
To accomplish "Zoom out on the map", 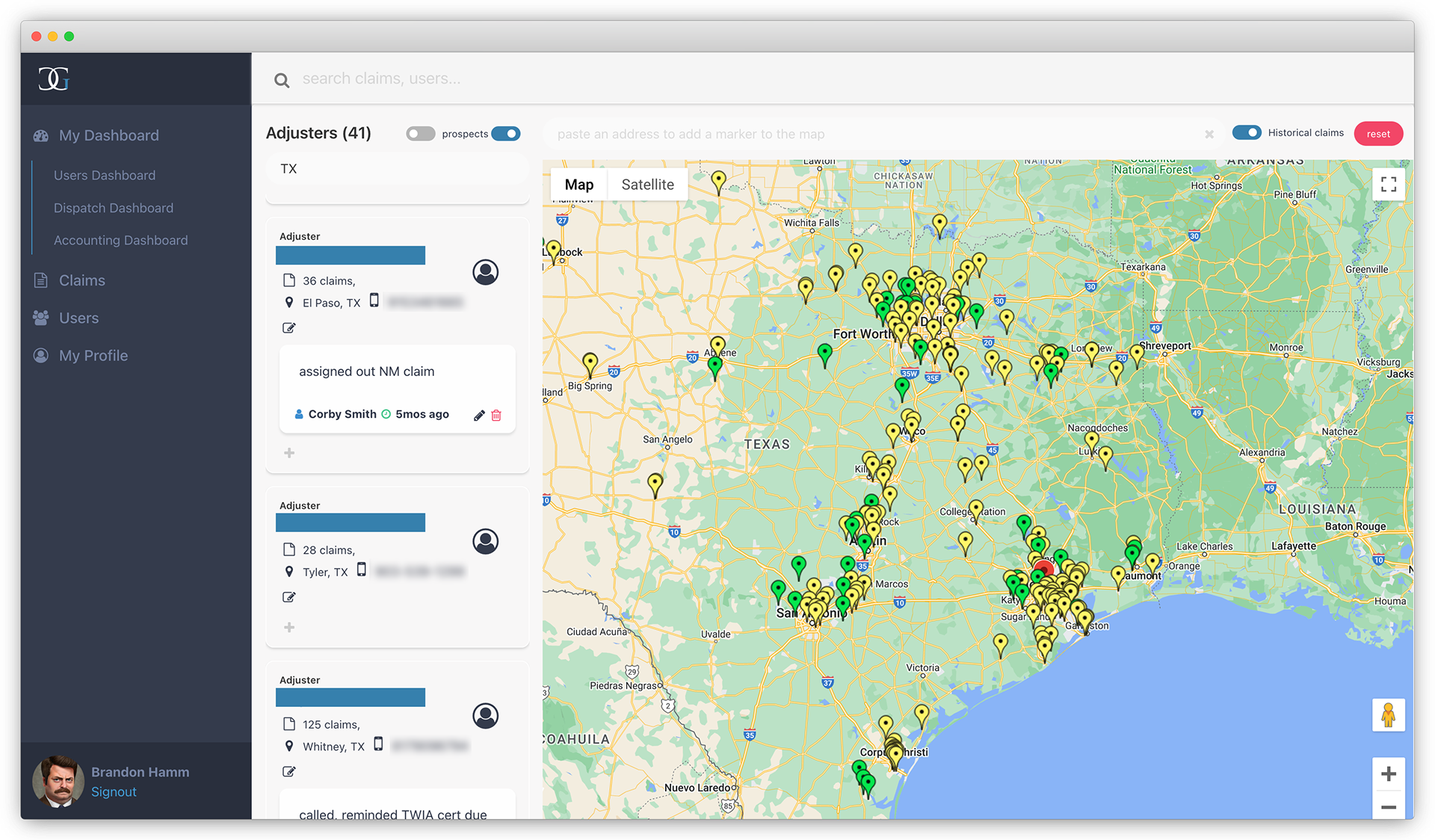I will pyautogui.click(x=1388, y=807).
